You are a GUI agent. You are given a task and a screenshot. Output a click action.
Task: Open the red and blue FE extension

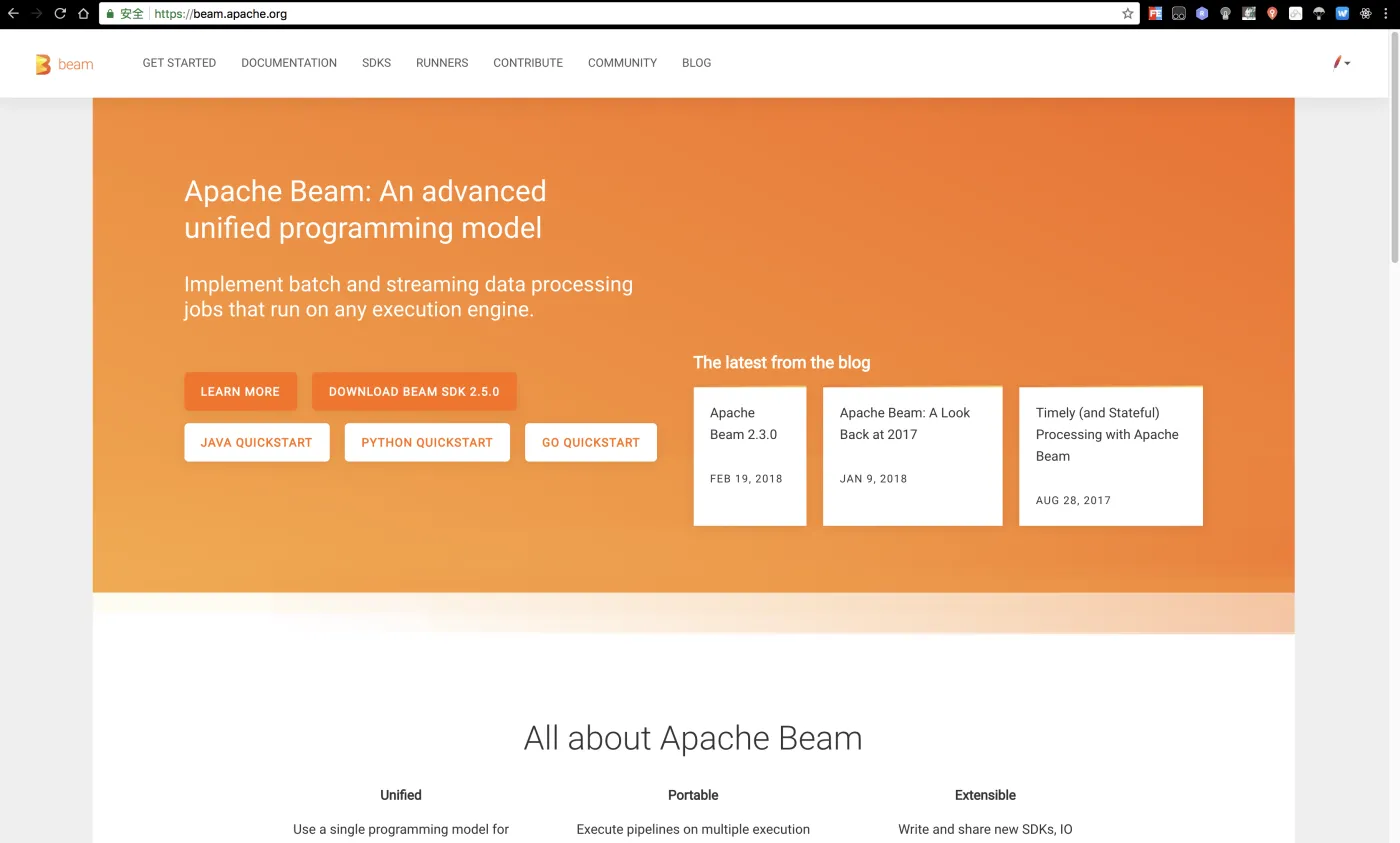click(x=1155, y=14)
